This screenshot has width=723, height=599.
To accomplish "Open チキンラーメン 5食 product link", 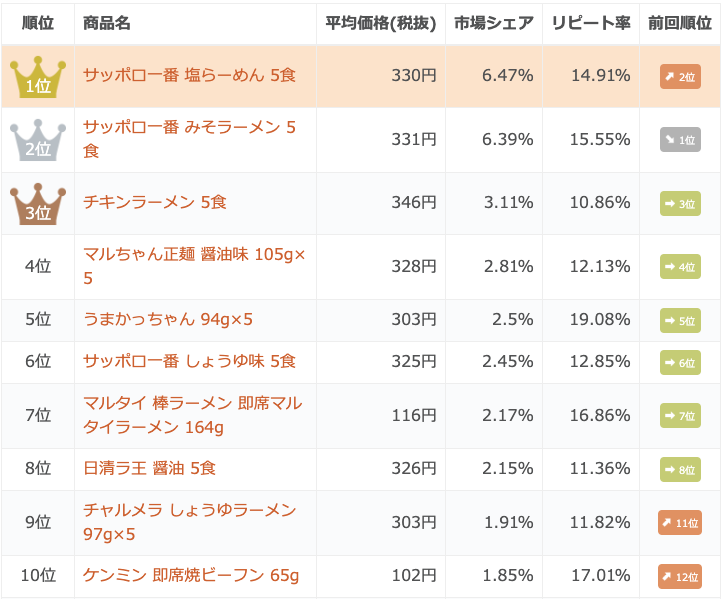I will pyautogui.click(x=154, y=202).
